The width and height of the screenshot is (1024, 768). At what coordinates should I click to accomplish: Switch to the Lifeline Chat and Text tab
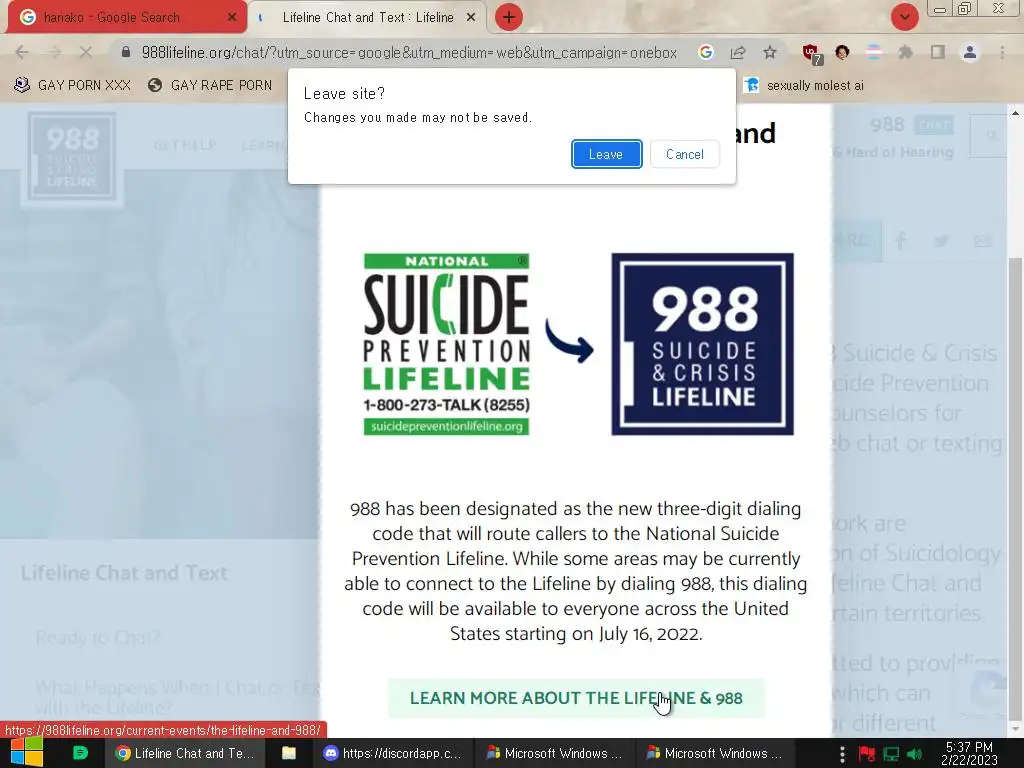[x=368, y=18]
